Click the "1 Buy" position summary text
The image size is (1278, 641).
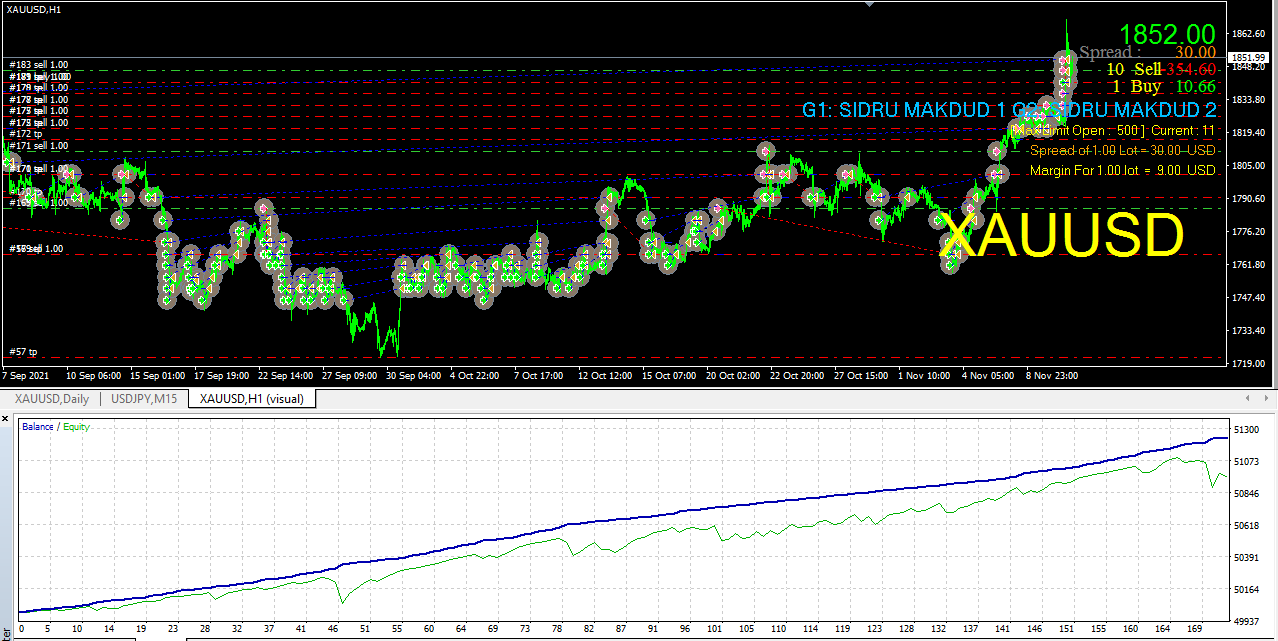point(1137,87)
